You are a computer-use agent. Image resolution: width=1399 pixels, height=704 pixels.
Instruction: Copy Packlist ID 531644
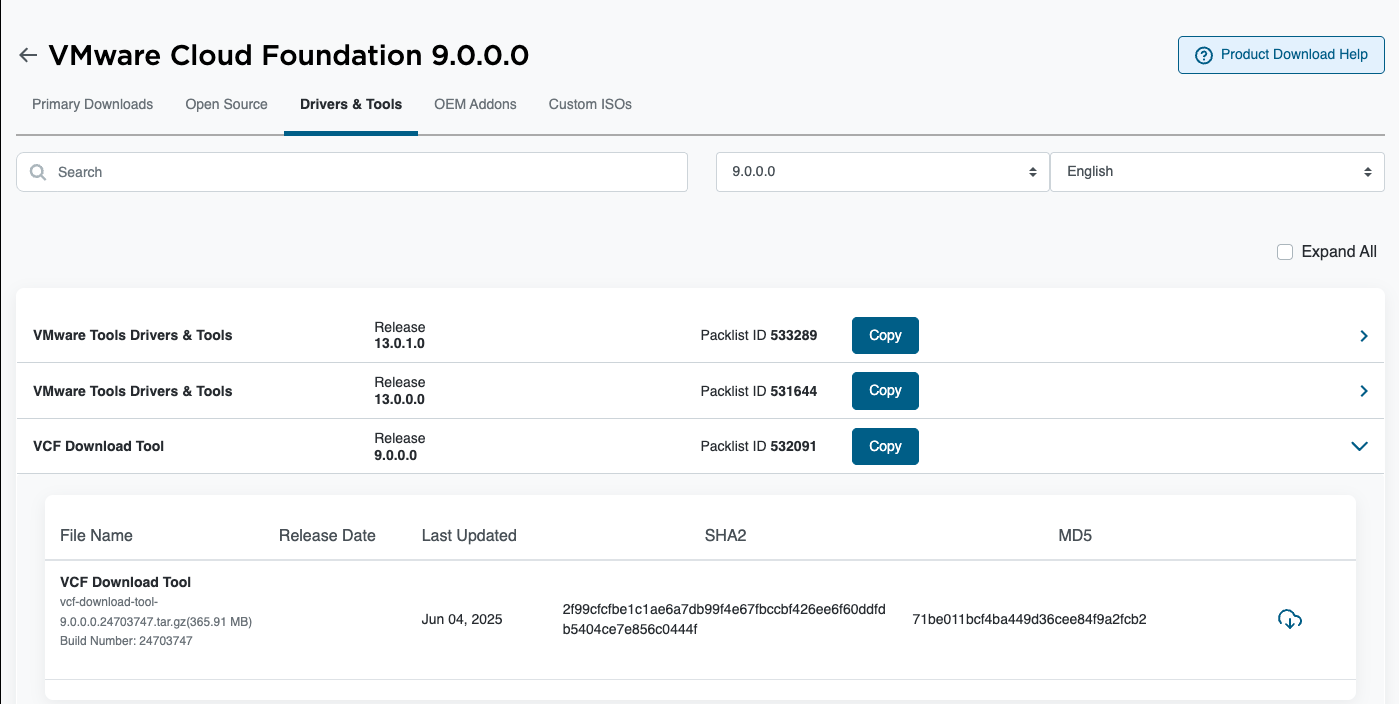(885, 391)
